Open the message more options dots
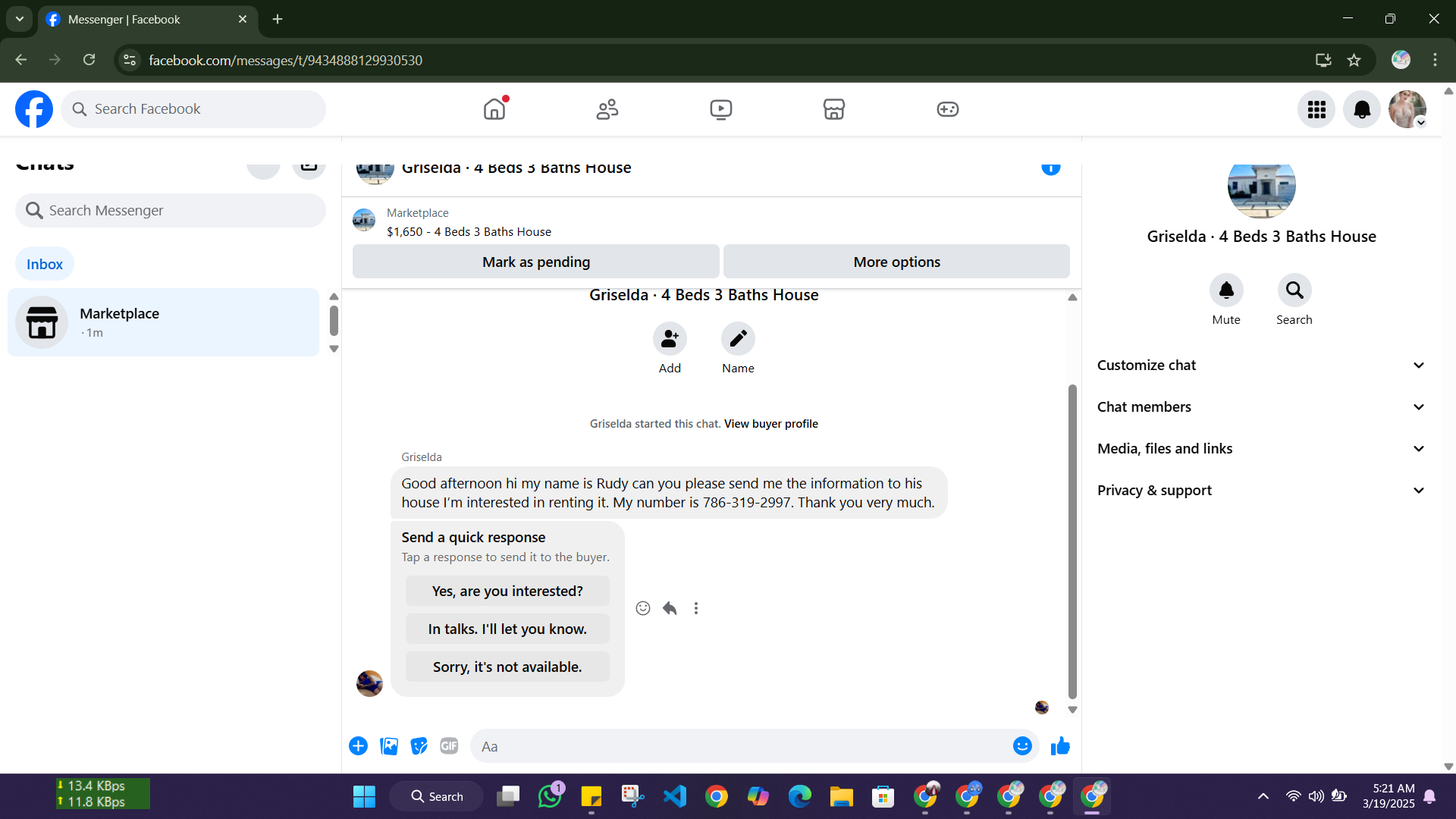 [696, 608]
